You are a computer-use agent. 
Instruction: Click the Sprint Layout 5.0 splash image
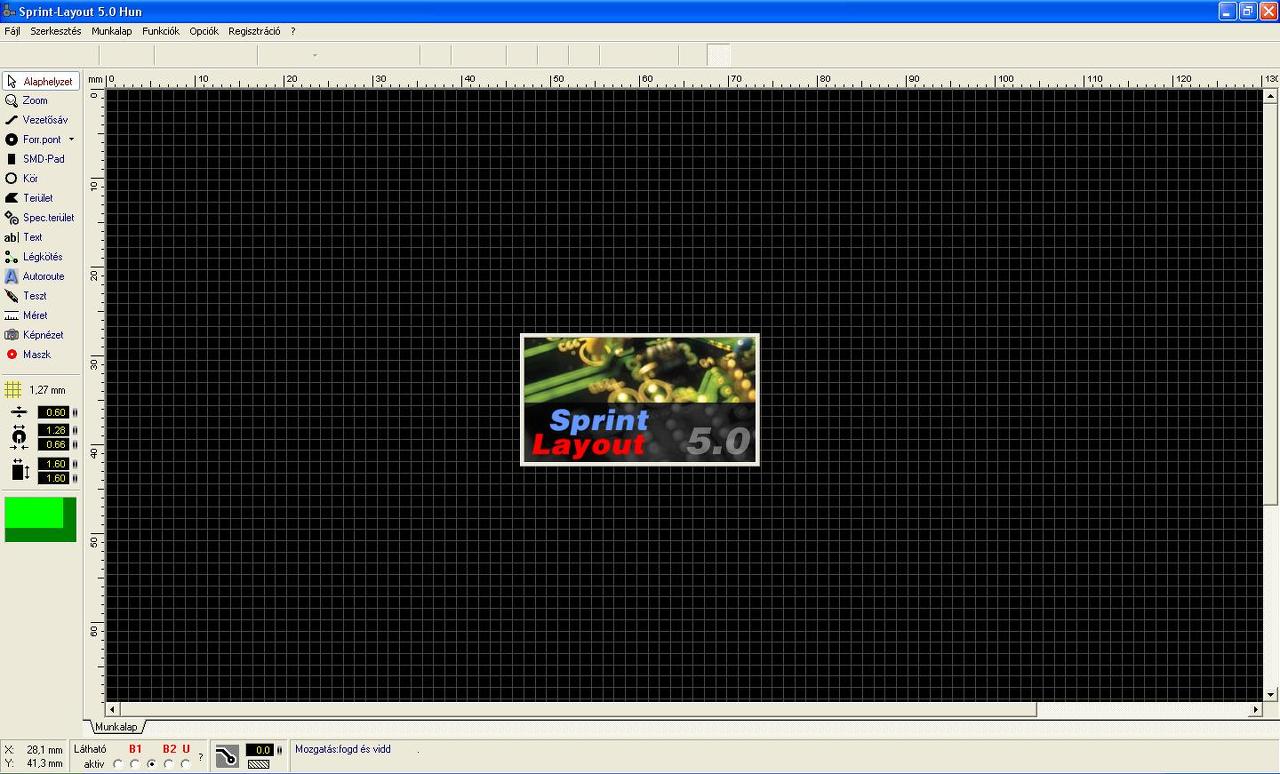[x=640, y=400]
